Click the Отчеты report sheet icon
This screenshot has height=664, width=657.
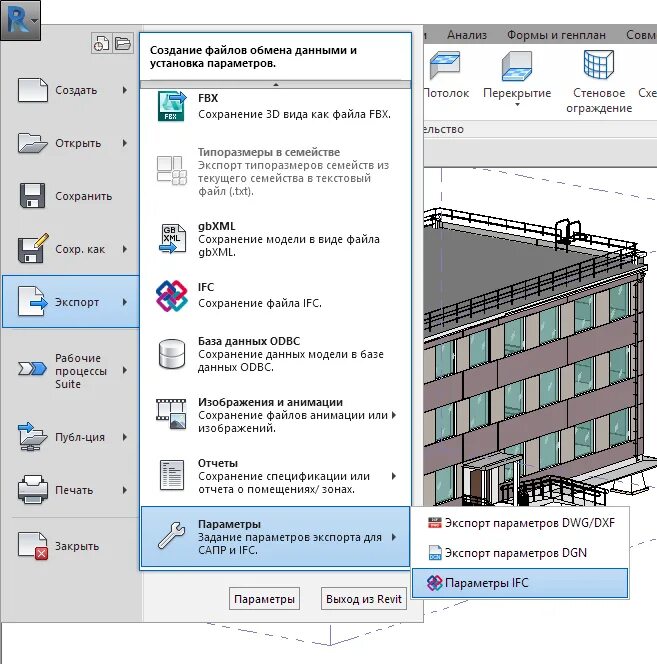click(172, 475)
